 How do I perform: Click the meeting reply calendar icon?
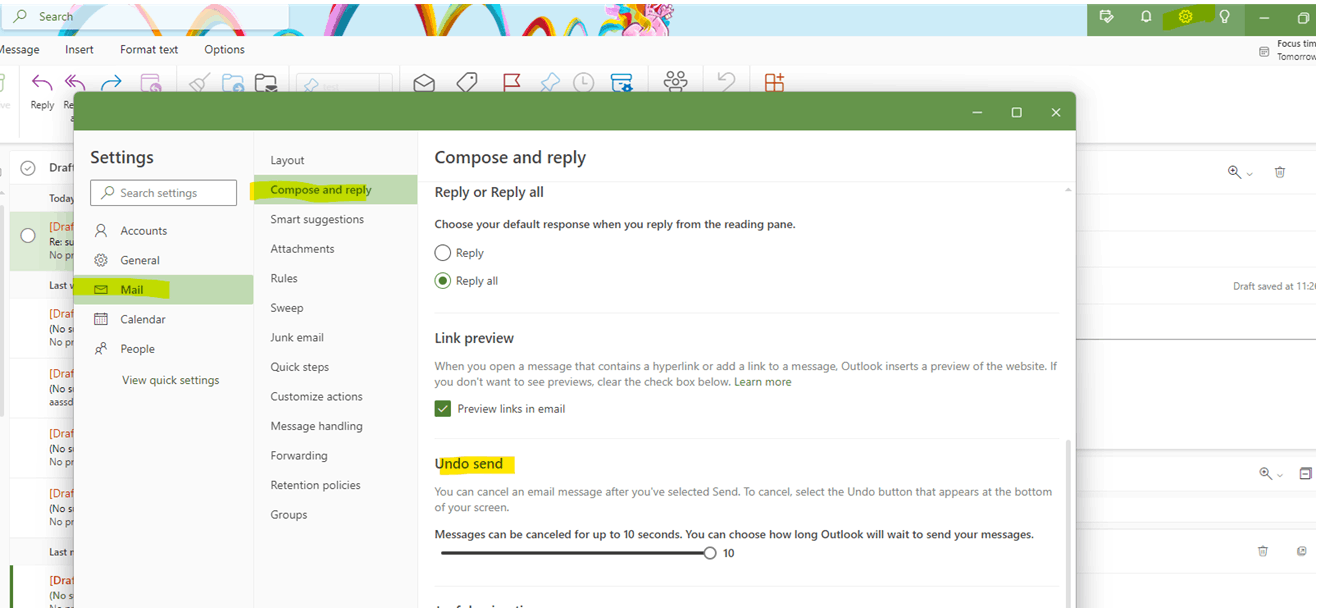point(150,83)
